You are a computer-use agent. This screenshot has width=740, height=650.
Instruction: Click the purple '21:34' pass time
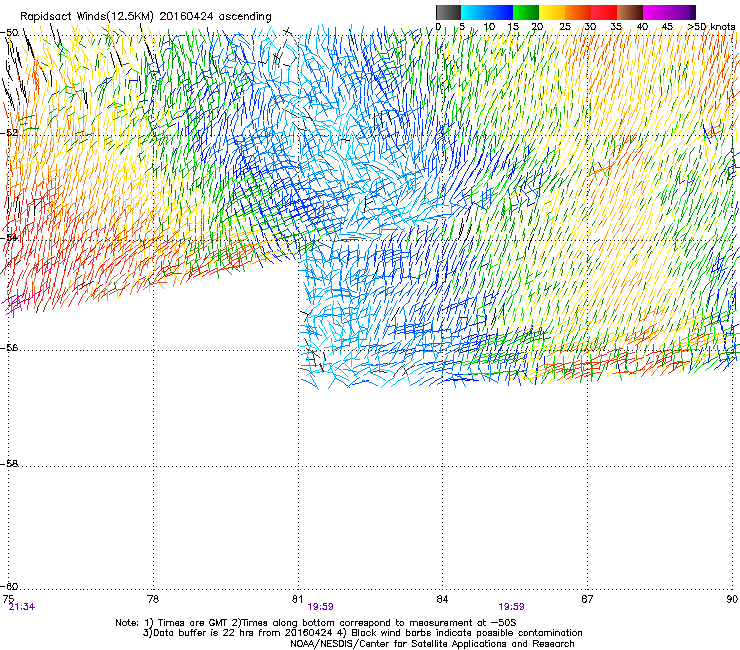pyautogui.click(x=22, y=607)
